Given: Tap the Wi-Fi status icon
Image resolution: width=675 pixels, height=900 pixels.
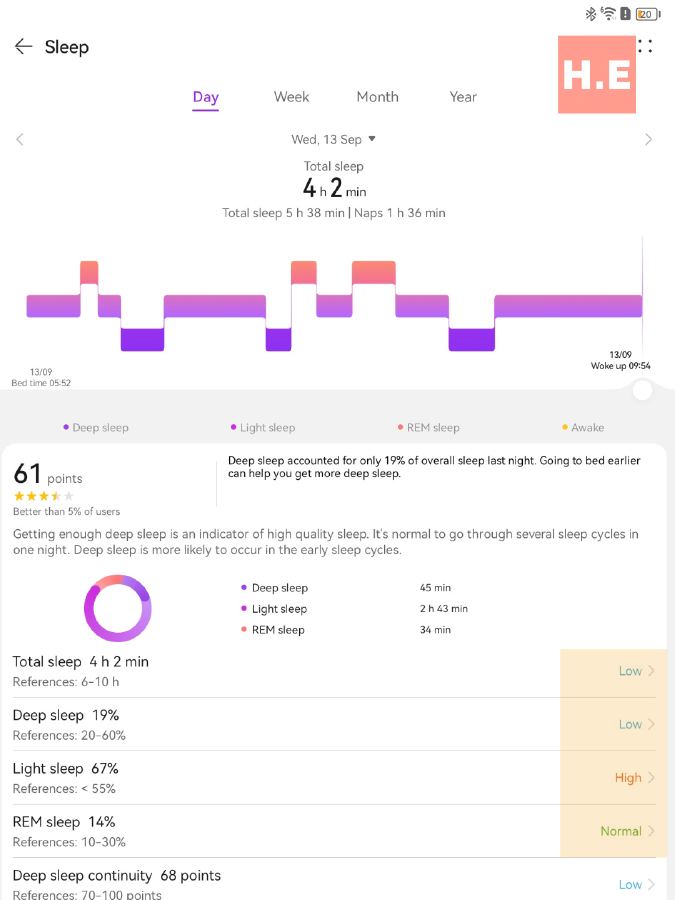Looking at the screenshot, I should [608, 14].
